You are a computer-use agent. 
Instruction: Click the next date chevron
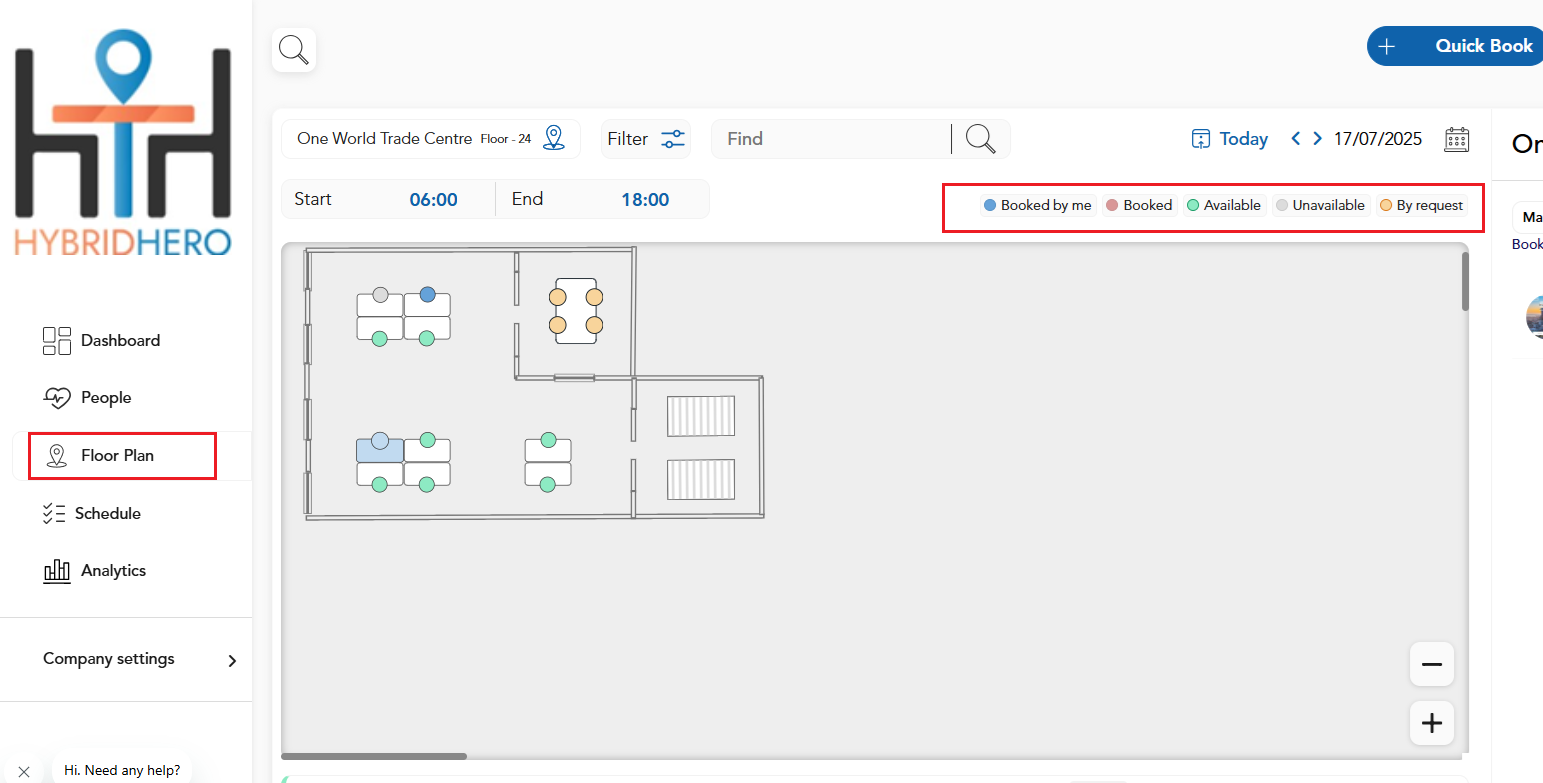[x=1317, y=139]
